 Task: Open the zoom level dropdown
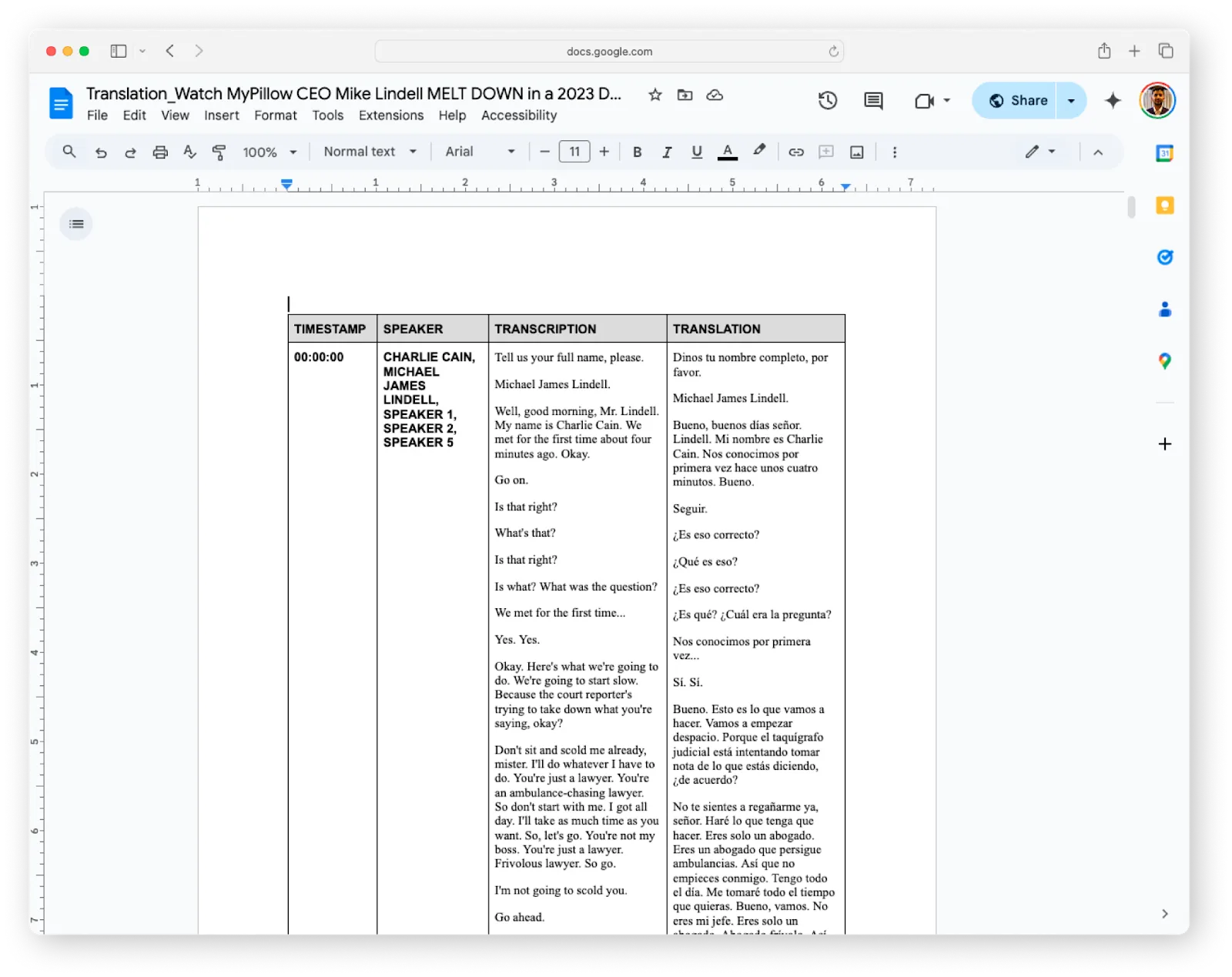pos(269,152)
